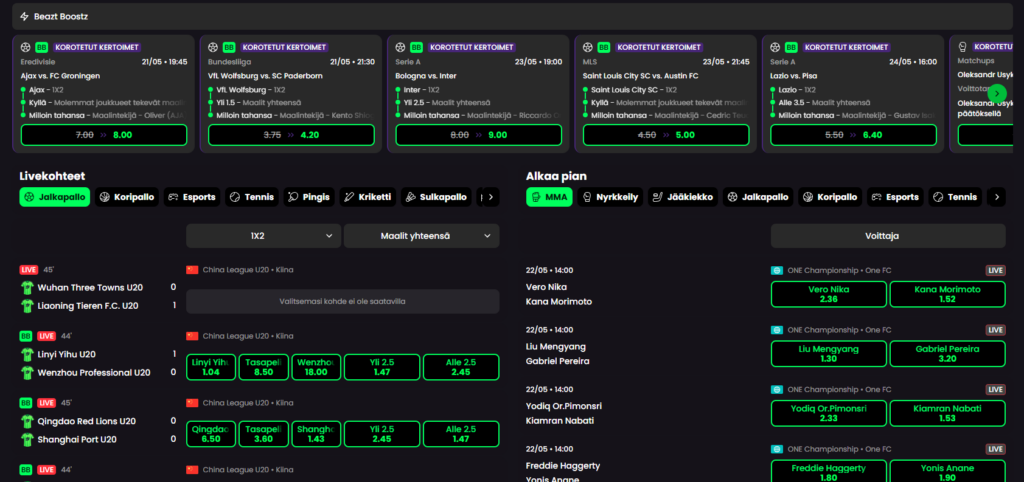Open Vero Nika vs Kana Morimoto fight
Viewport: 1024px width, 482px height.
(x=559, y=294)
